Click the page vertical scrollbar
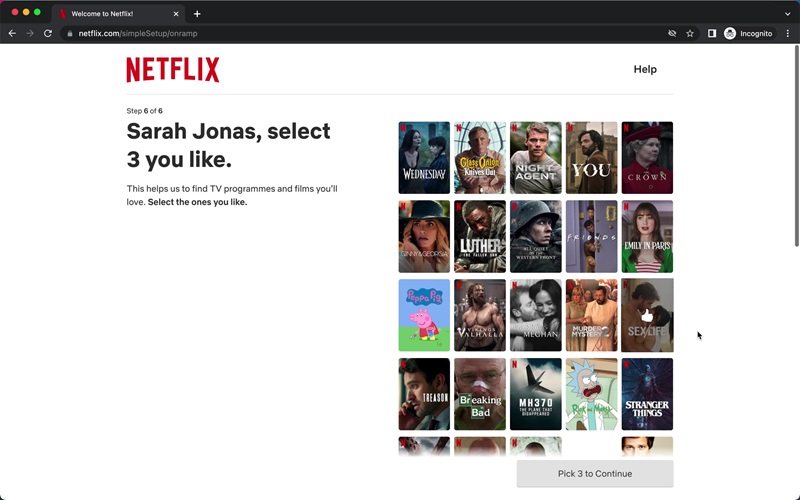Viewport: 800px width, 500px height. 796,145
